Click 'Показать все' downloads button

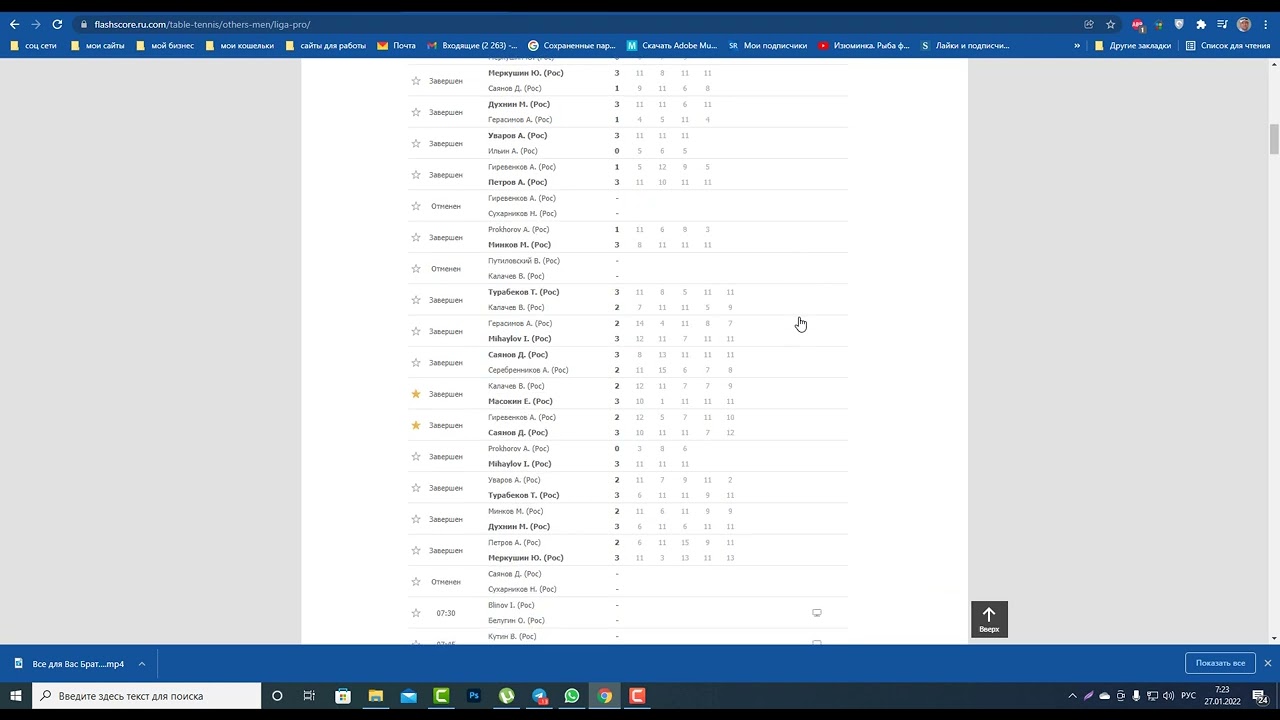(x=1220, y=663)
